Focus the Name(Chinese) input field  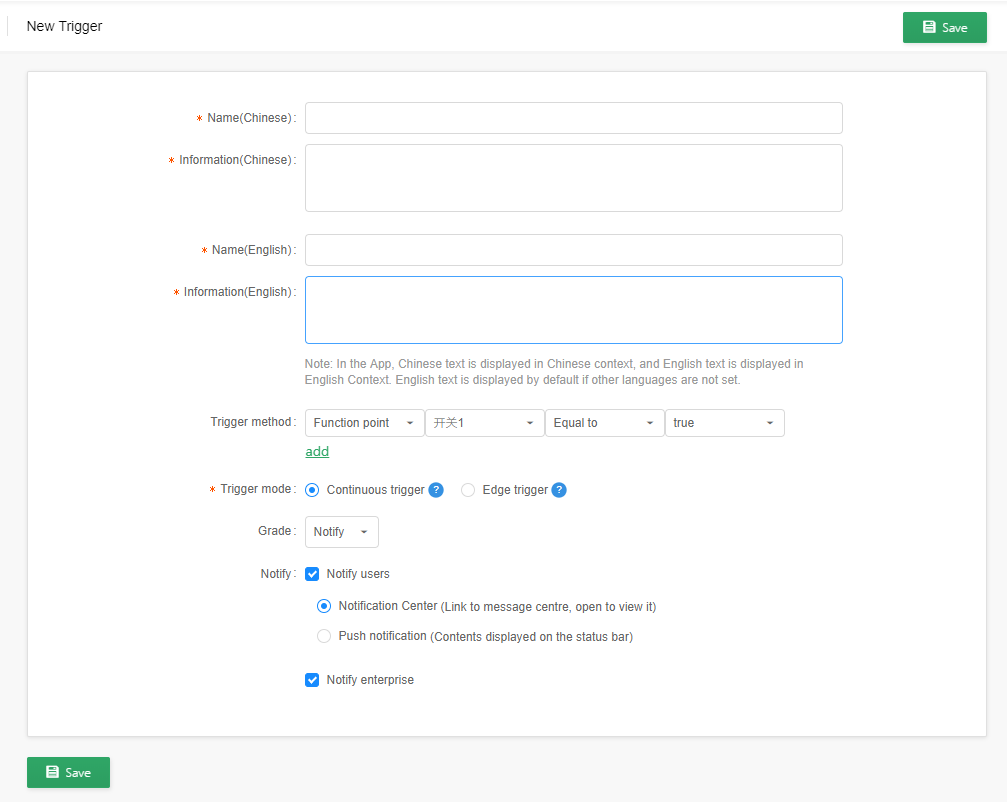tap(574, 118)
